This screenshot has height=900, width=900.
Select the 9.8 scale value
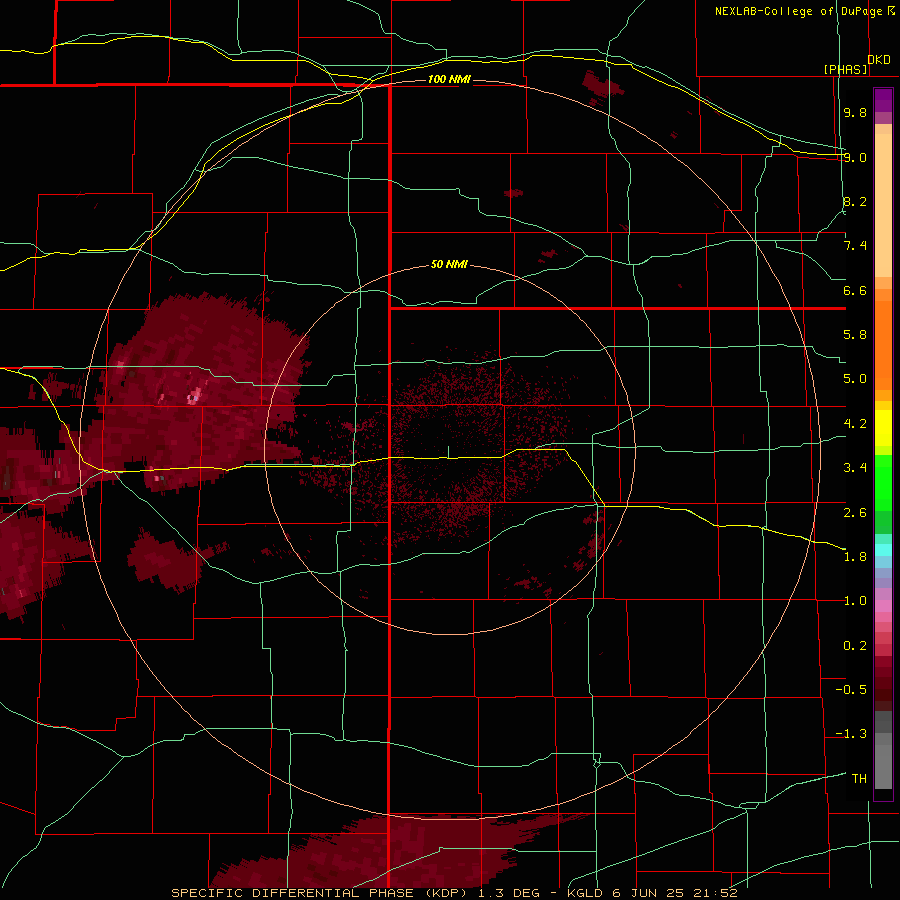[x=855, y=112]
